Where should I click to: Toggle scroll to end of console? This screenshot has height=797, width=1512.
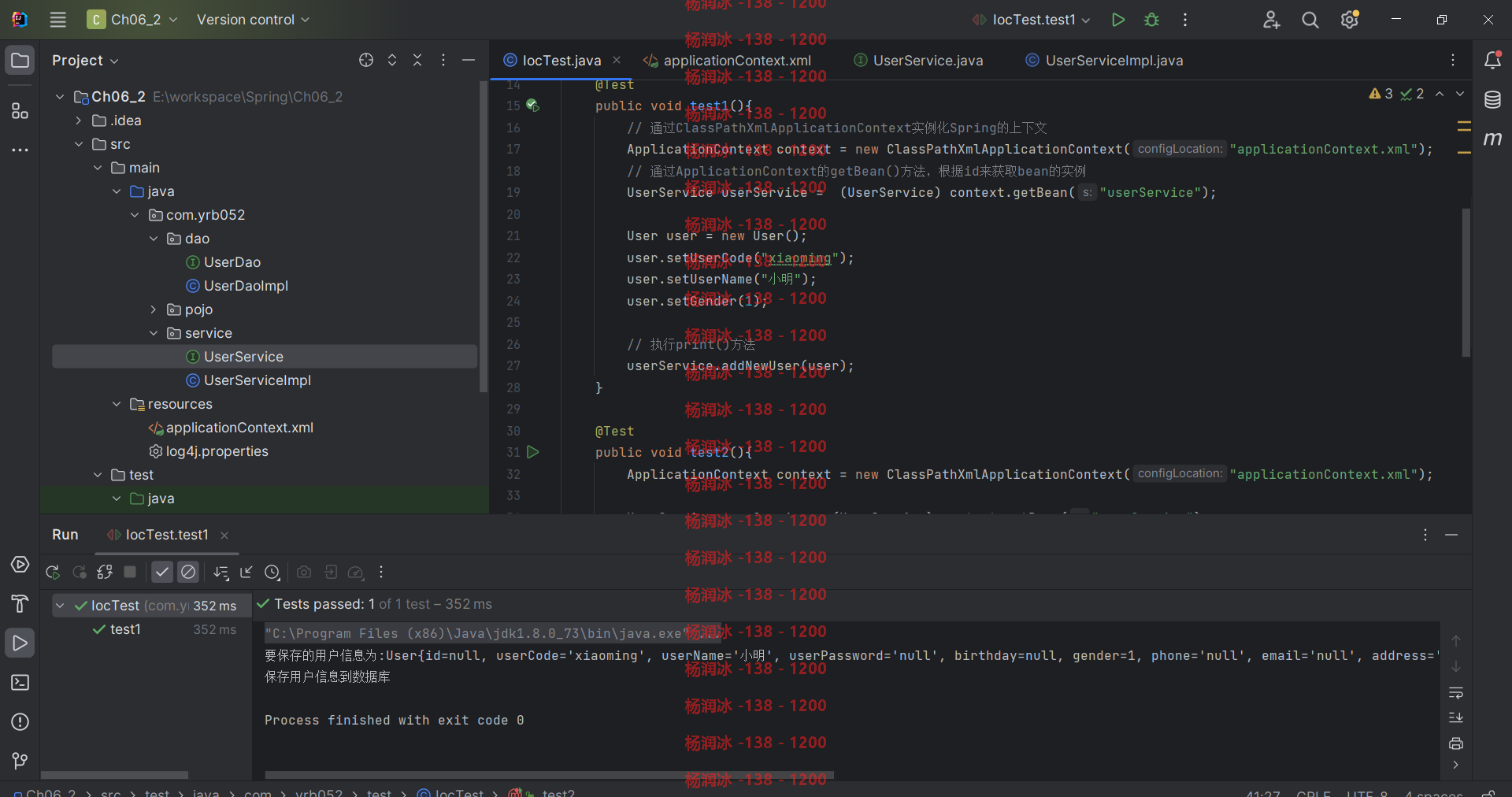1456,718
